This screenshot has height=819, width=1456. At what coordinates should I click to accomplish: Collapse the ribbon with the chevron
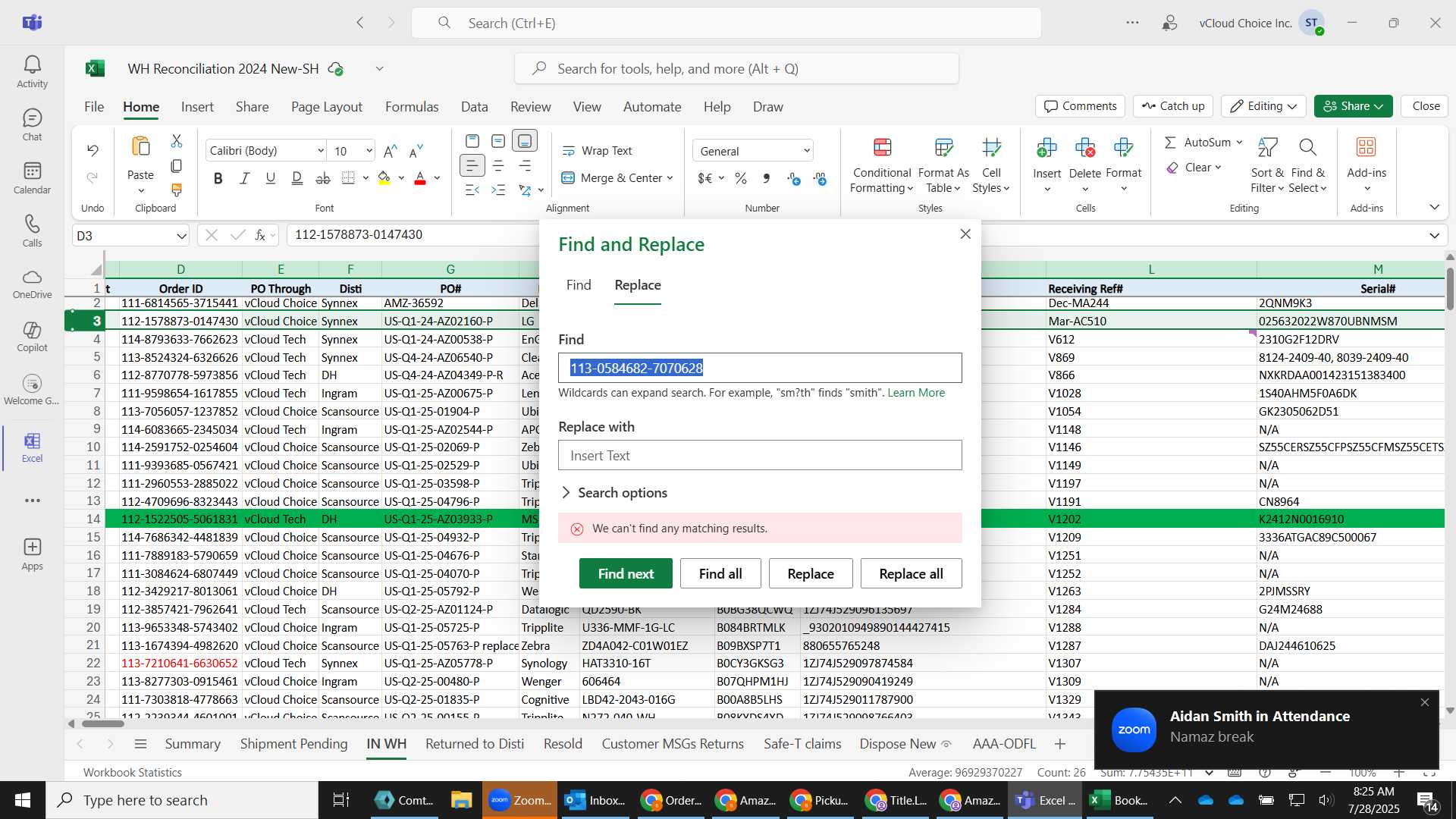click(1434, 207)
